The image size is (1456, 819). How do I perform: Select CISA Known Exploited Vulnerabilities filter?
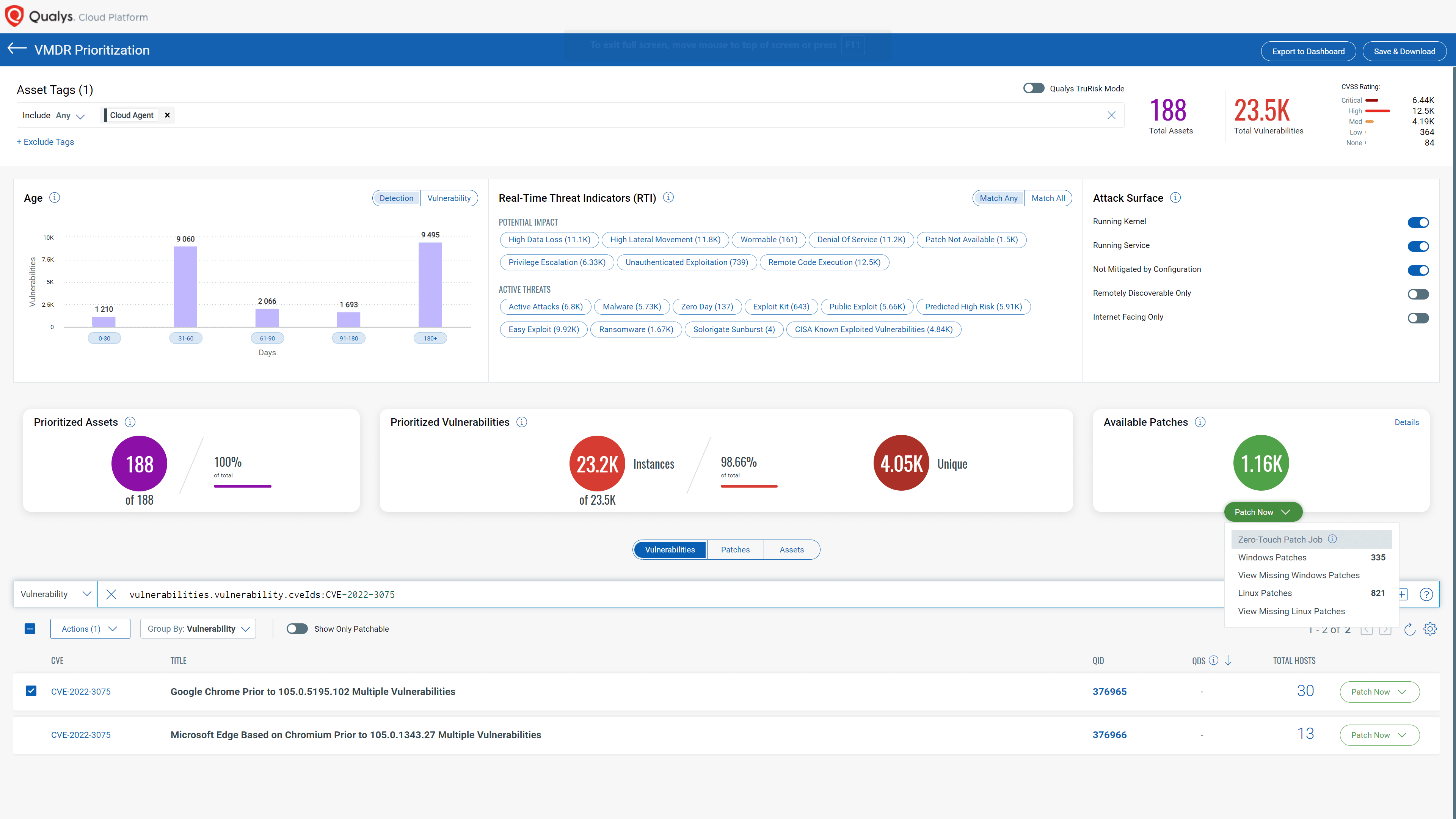[874, 329]
